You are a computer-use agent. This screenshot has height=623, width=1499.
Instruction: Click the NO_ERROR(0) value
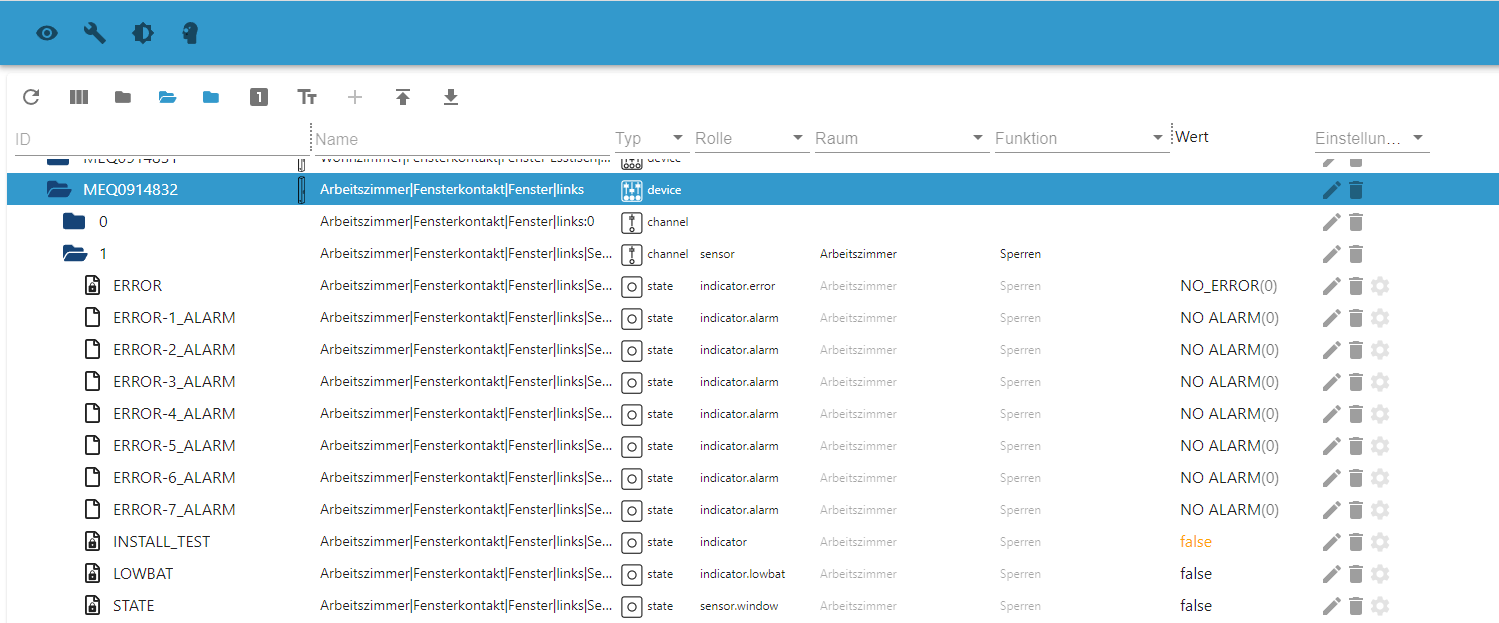1229,286
